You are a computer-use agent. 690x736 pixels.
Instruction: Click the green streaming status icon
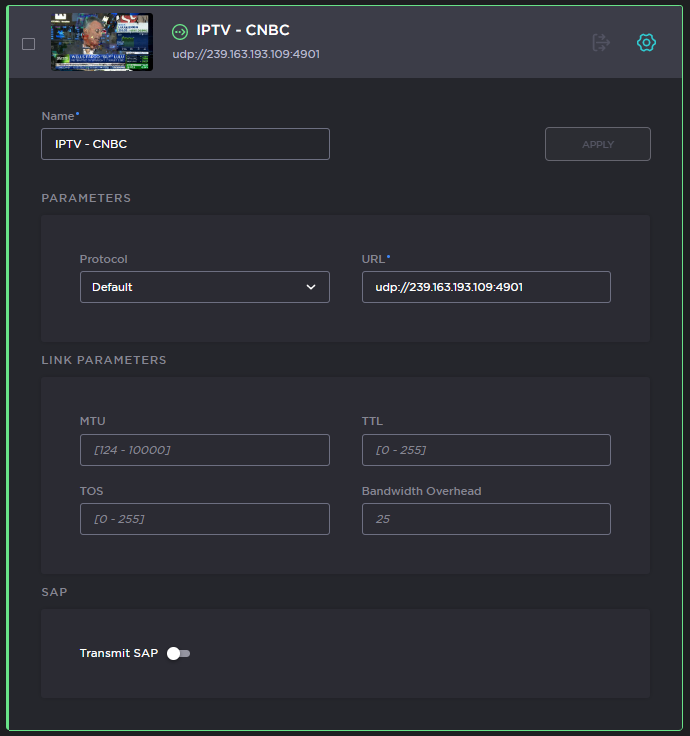(x=180, y=32)
